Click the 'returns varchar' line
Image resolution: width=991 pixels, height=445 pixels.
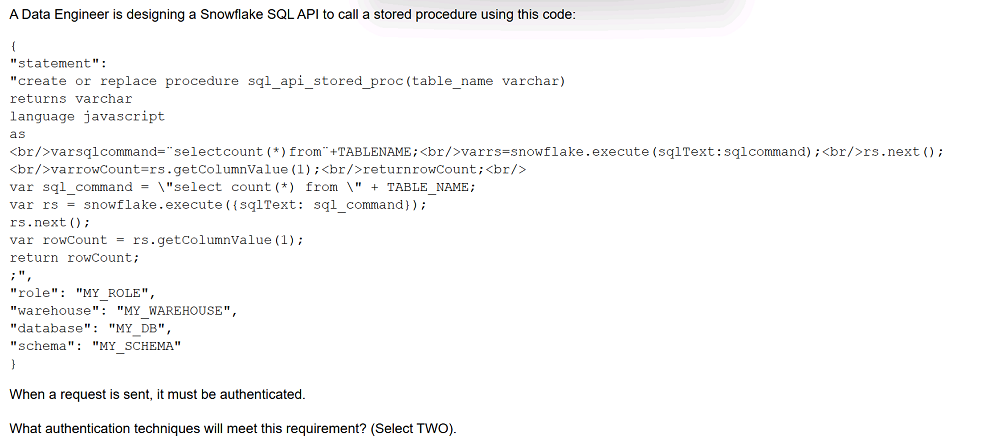click(71, 99)
